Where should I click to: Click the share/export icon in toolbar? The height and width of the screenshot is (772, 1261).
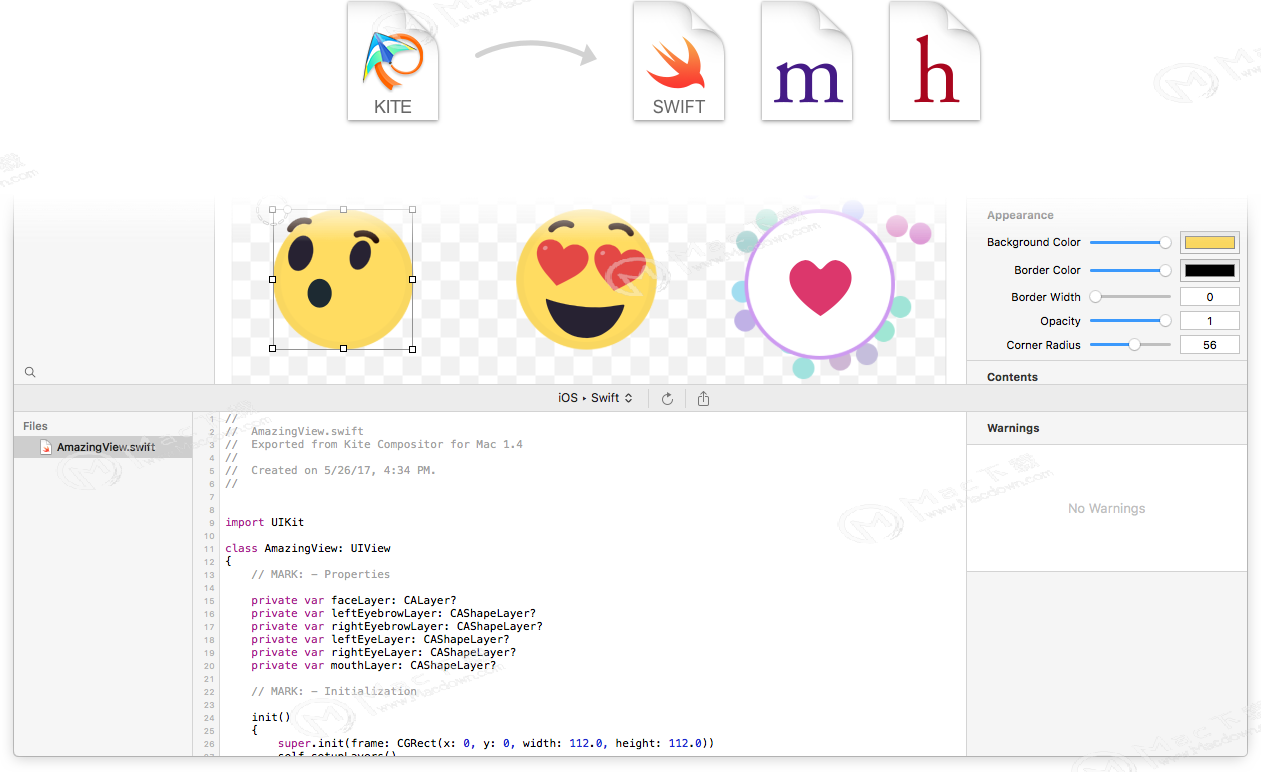703,398
